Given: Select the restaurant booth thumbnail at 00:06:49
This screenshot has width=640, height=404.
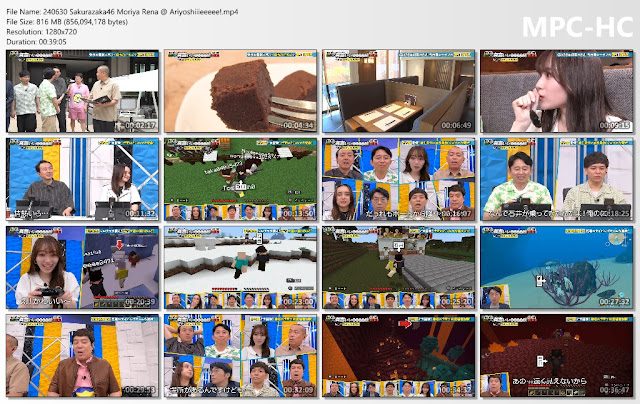Looking at the screenshot, I should (398, 91).
